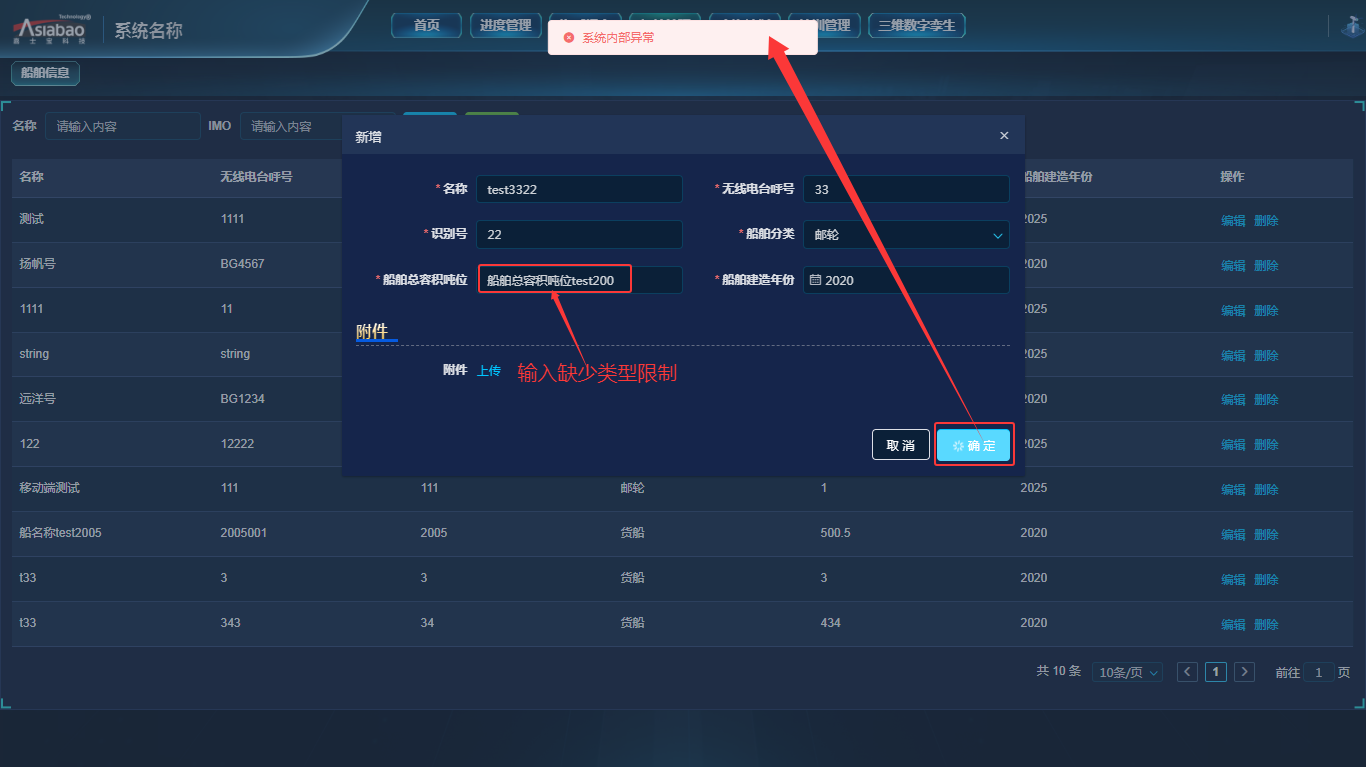Click 确定 button in dialog
Image resolution: width=1366 pixels, height=767 pixels.
coord(974,445)
